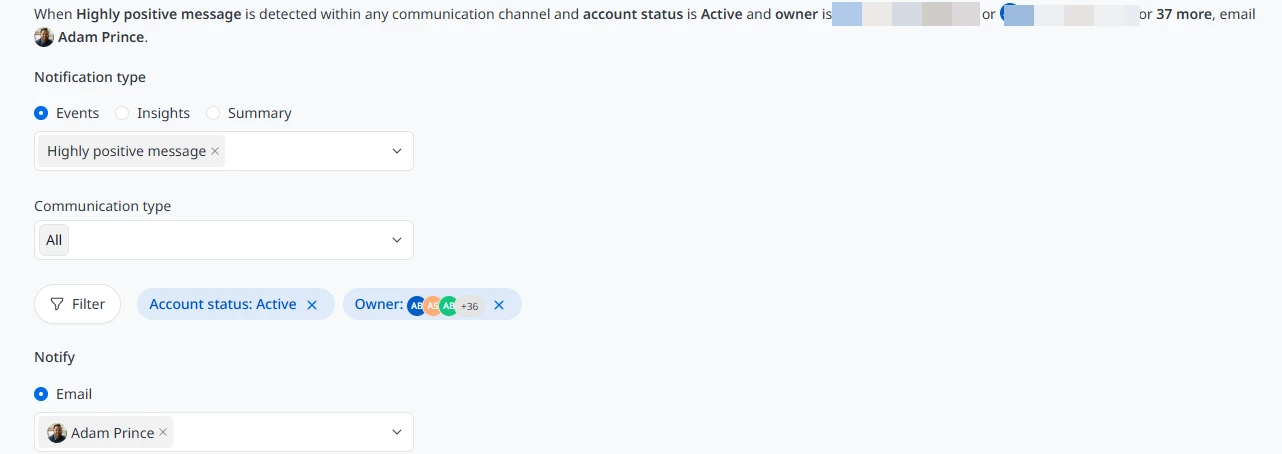The image size is (1282, 454).
Task: Click the funnel icon in Filter button
Action: tap(57, 304)
